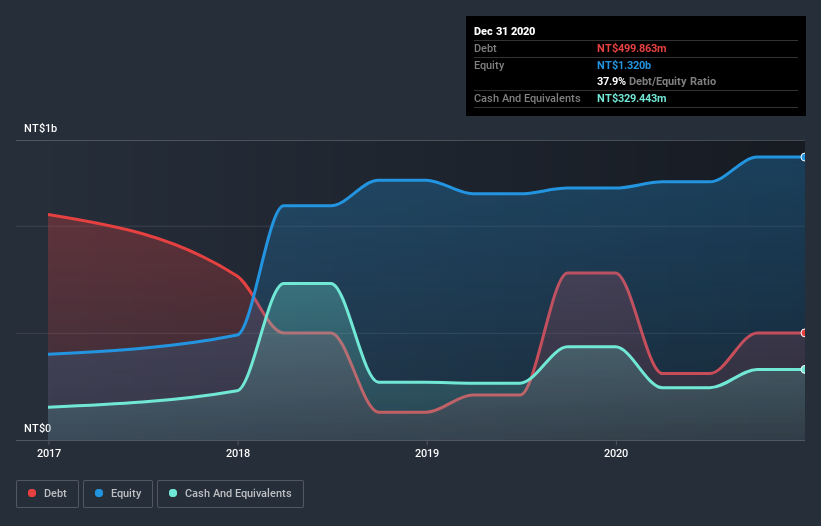821x526 pixels.
Task: Click the 37.9% Debt/Equity Ratio text
Action: coord(656,81)
